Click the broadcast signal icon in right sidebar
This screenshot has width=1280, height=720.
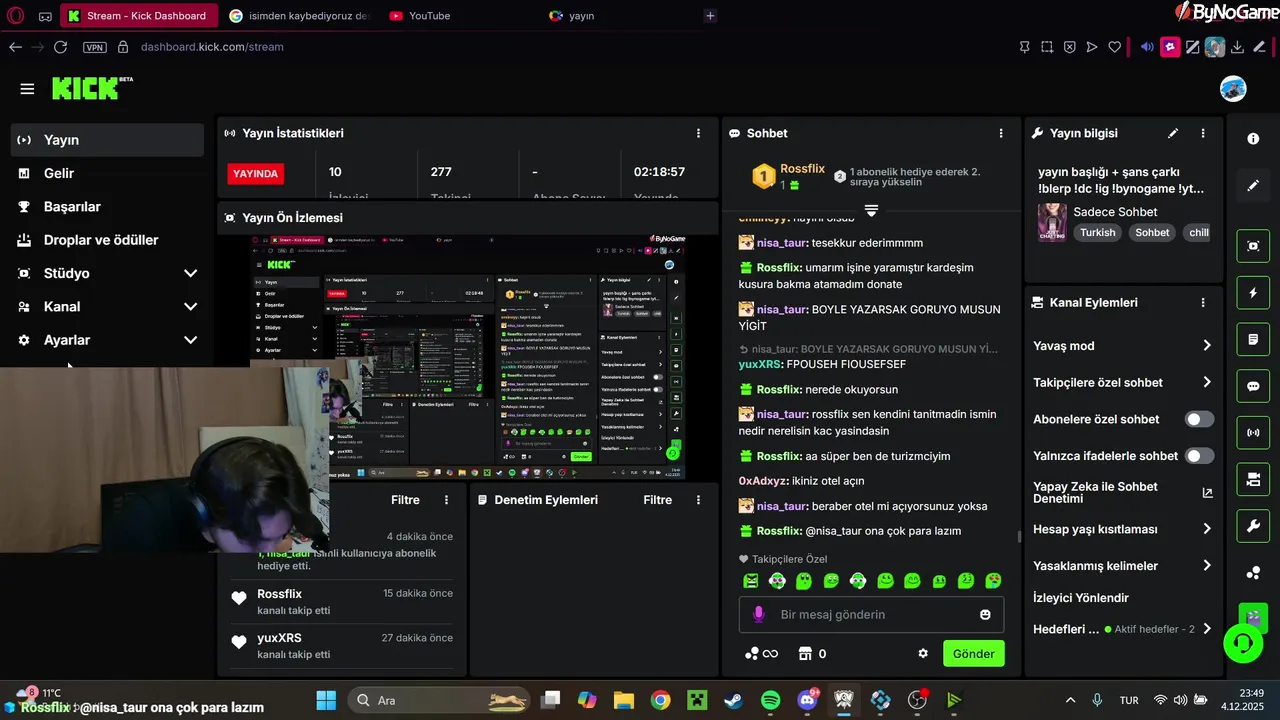pyautogui.click(x=1253, y=433)
